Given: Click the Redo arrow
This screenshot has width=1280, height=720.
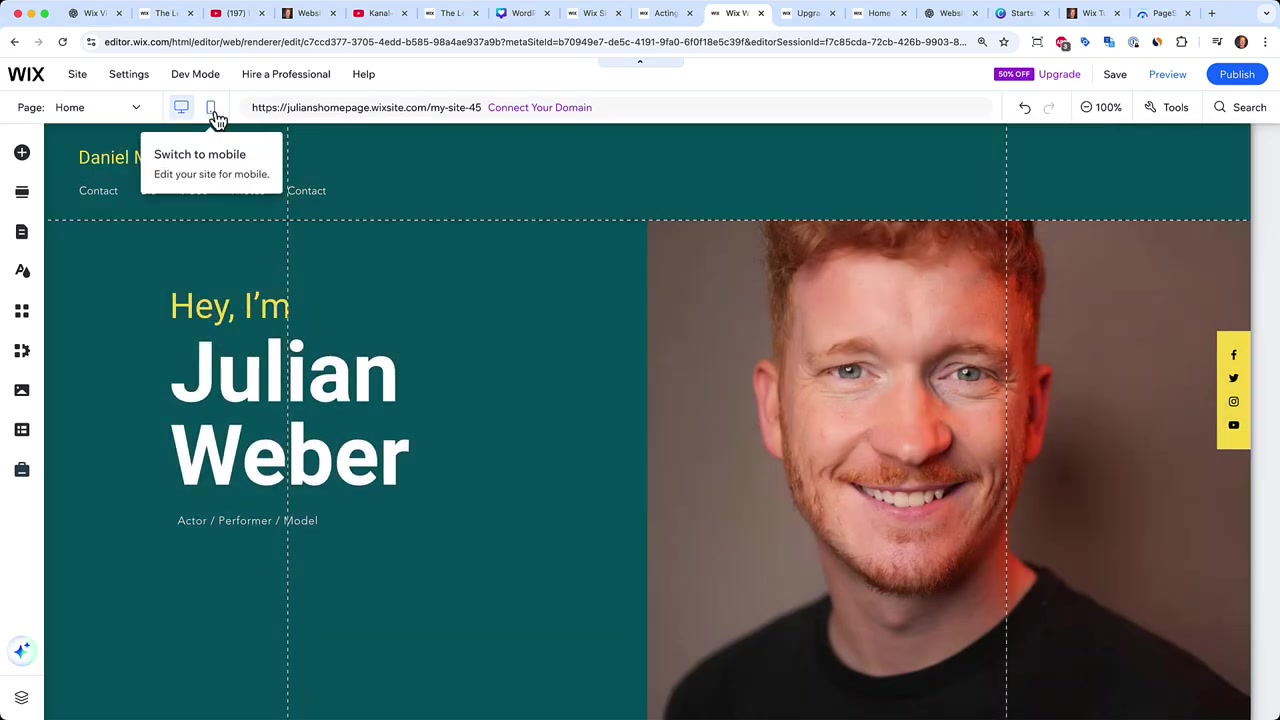Looking at the screenshot, I should point(1049,107).
